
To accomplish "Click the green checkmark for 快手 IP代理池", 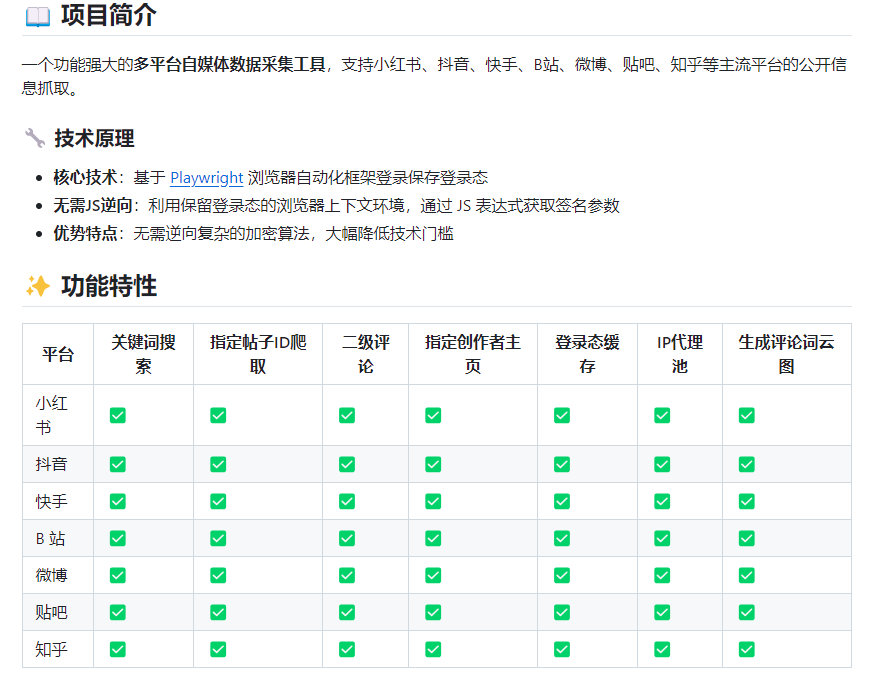I will coord(661,501).
